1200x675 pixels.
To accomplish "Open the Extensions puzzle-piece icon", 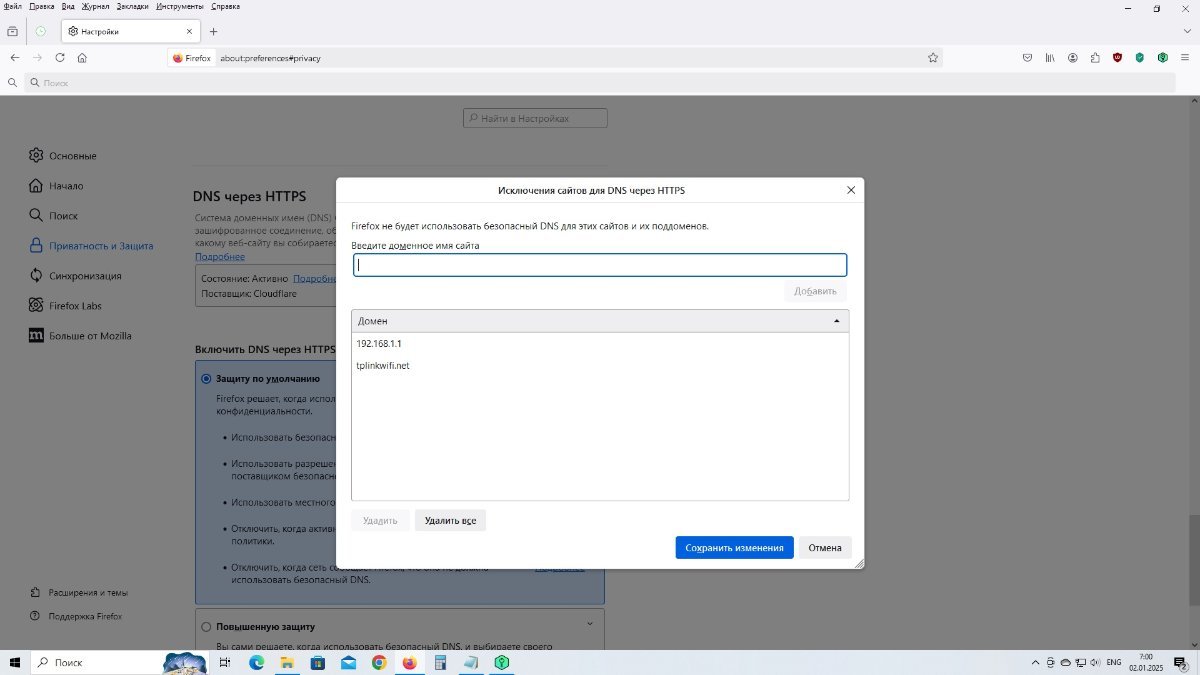I will click(x=1095, y=58).
